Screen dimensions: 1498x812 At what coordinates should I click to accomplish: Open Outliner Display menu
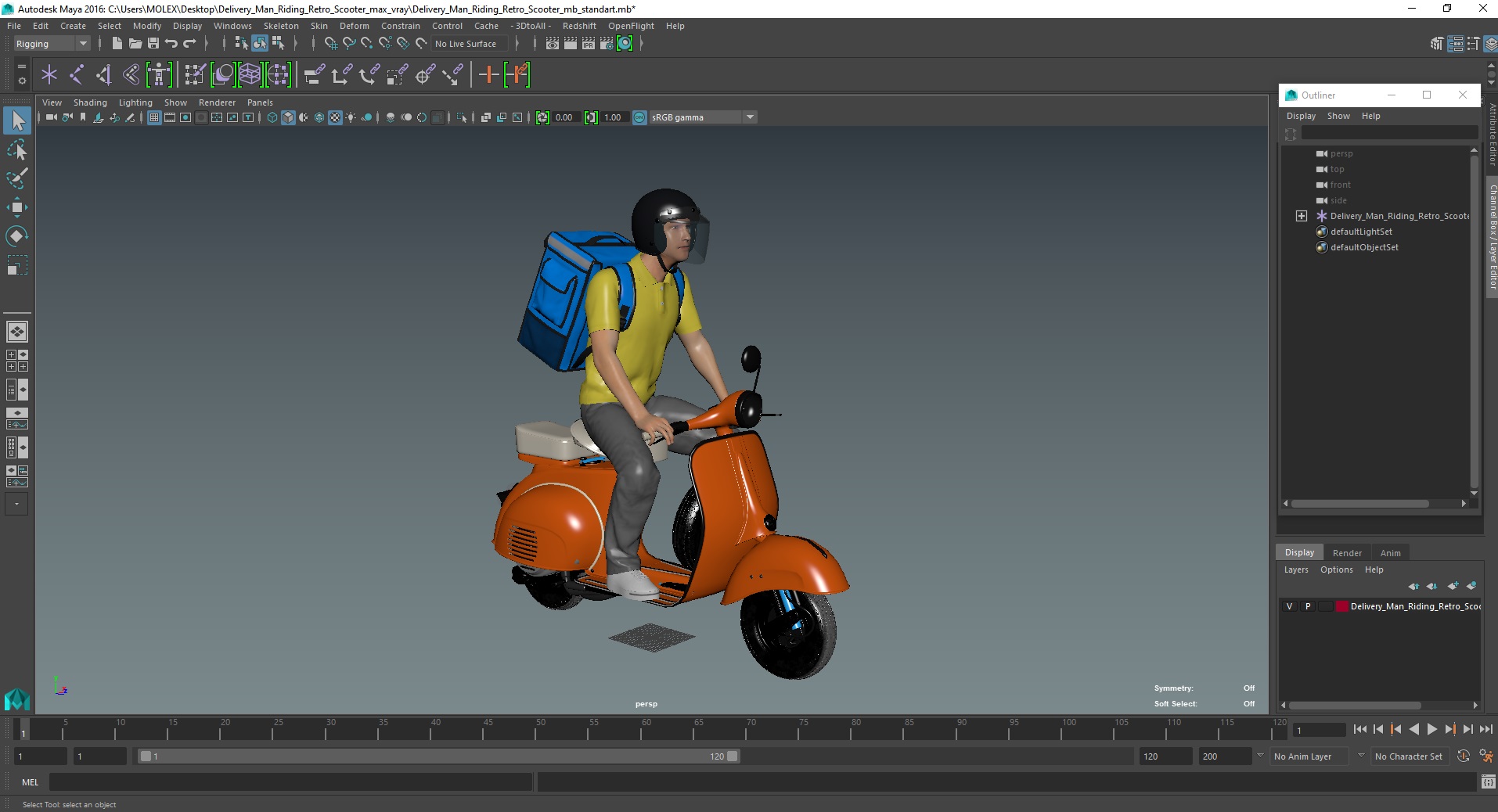(1301, 116)
